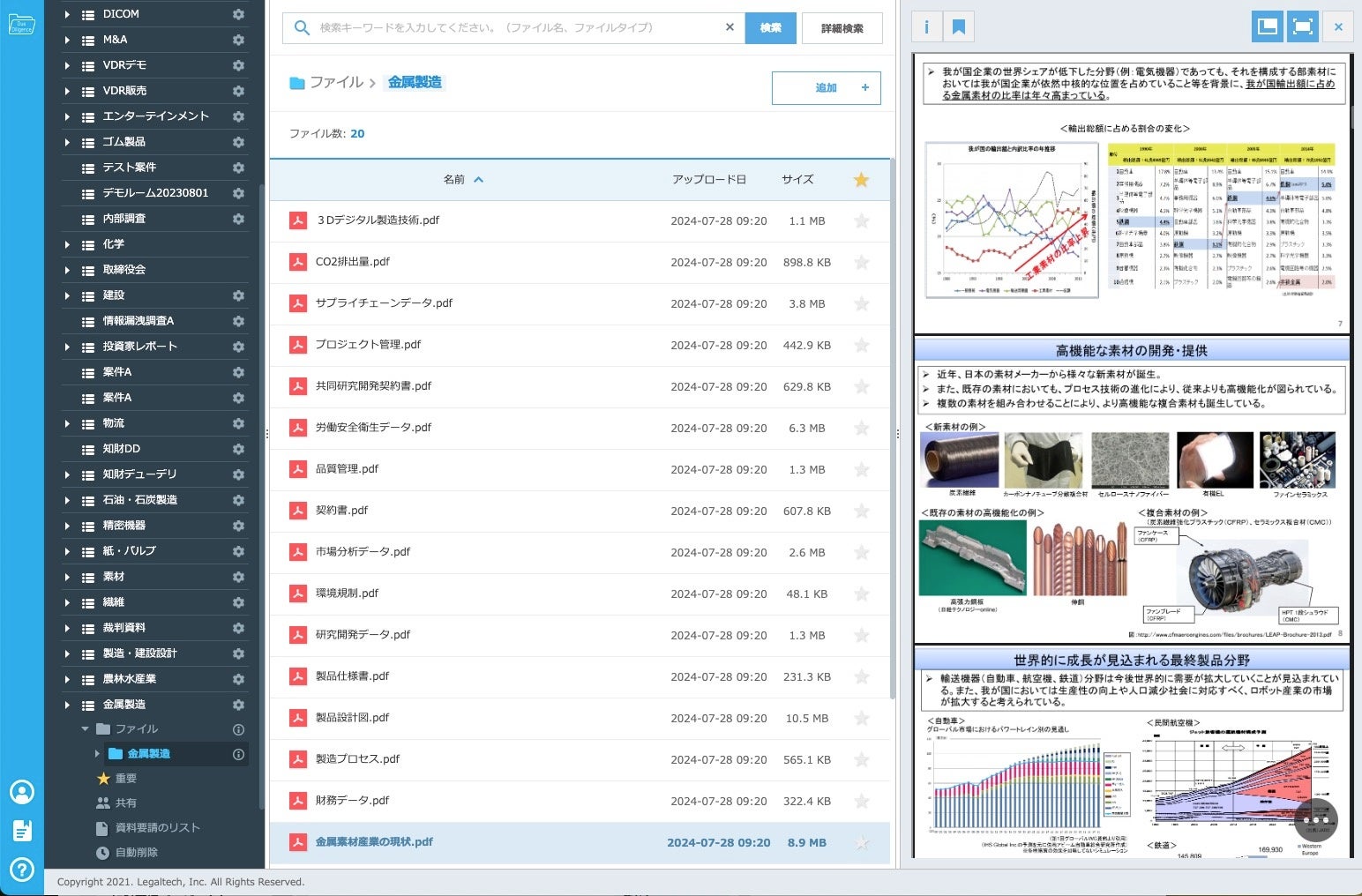Image resolution: width=1362 pixels, height=896 pixels.
Task: Open the 重要 section in the sidebar
Action: [x=126, y=779]
